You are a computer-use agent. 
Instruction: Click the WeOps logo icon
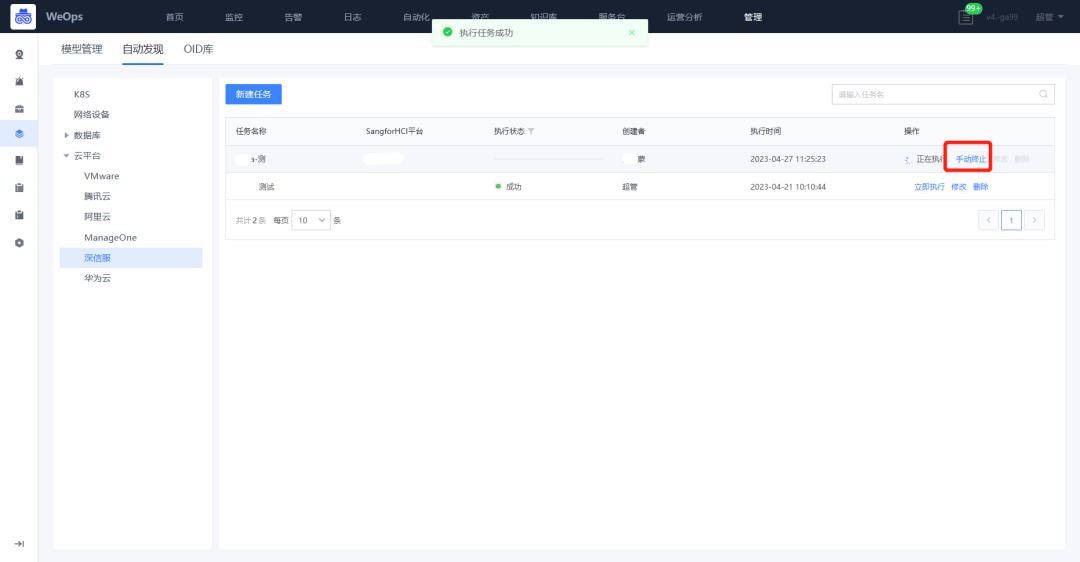pyautogui.click(x=23, y=17)
